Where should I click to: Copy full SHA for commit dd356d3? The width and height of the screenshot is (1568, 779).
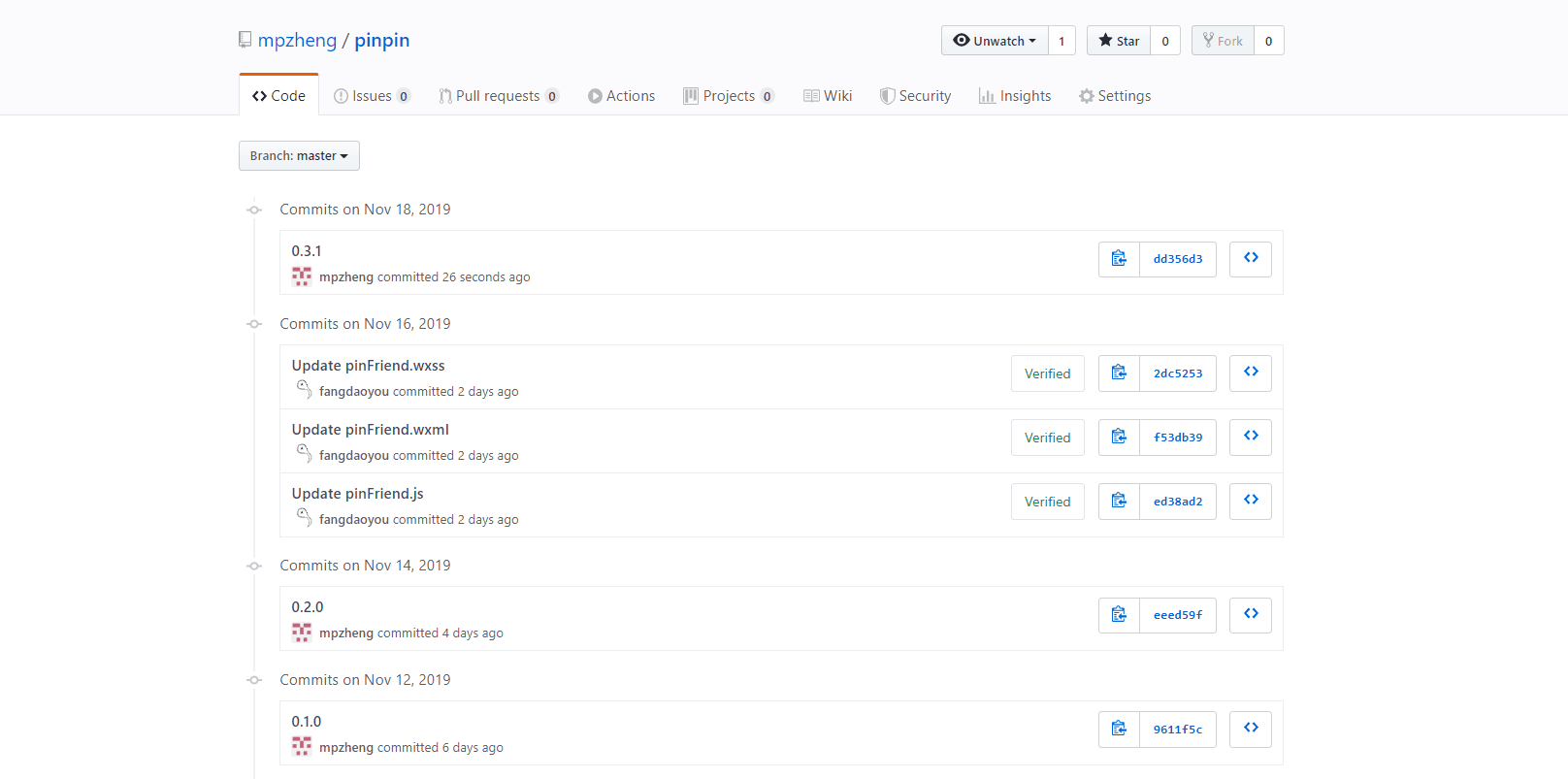pyautogui.click(x=1119, y=259)
